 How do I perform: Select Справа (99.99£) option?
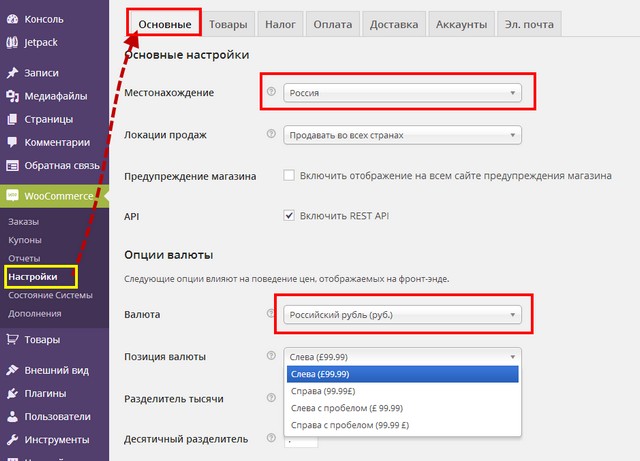pos(402,391)
